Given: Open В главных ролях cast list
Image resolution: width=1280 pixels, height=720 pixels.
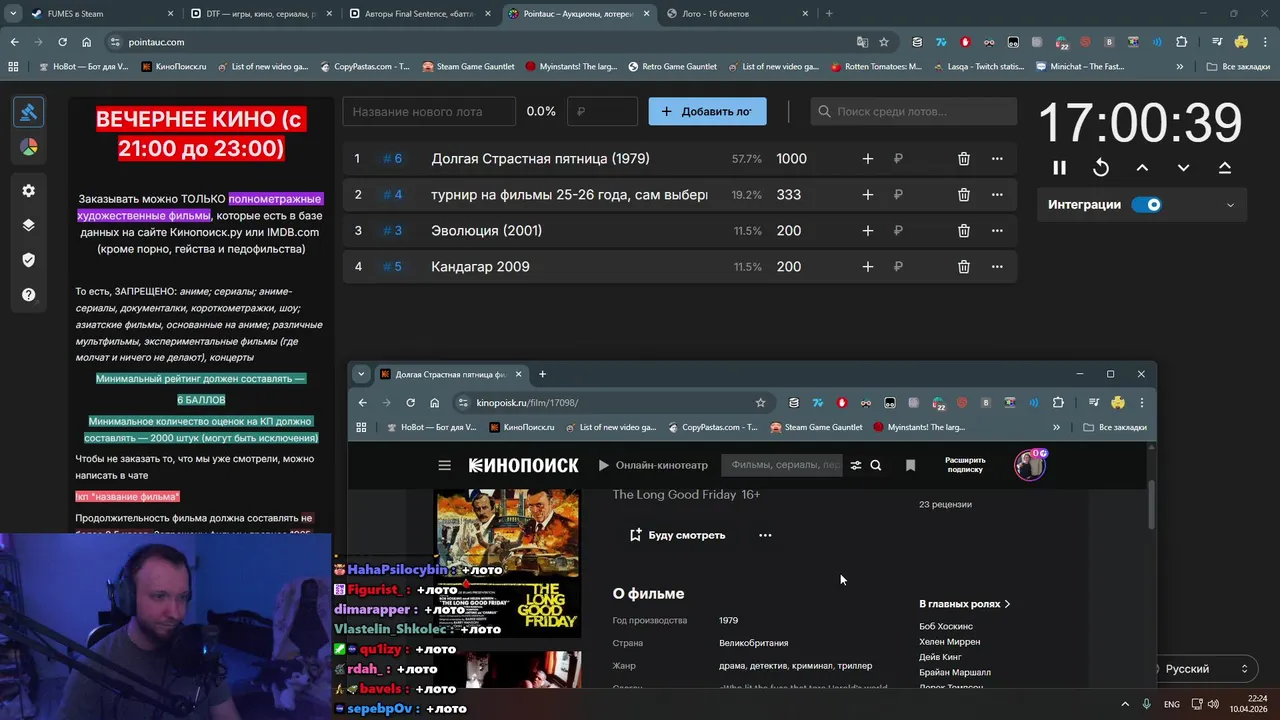Looking at the screenshot, I should [x=964, y=604].
